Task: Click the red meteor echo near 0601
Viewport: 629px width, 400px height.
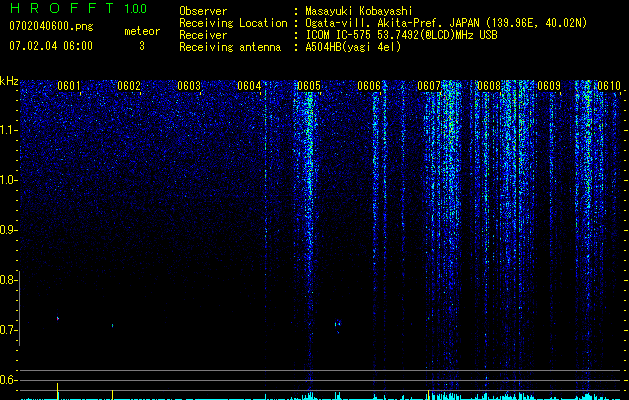Action: coord(58,319)
